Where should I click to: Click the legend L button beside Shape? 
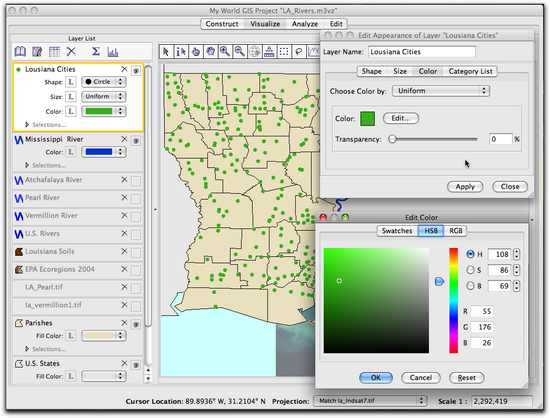[71, 82]
